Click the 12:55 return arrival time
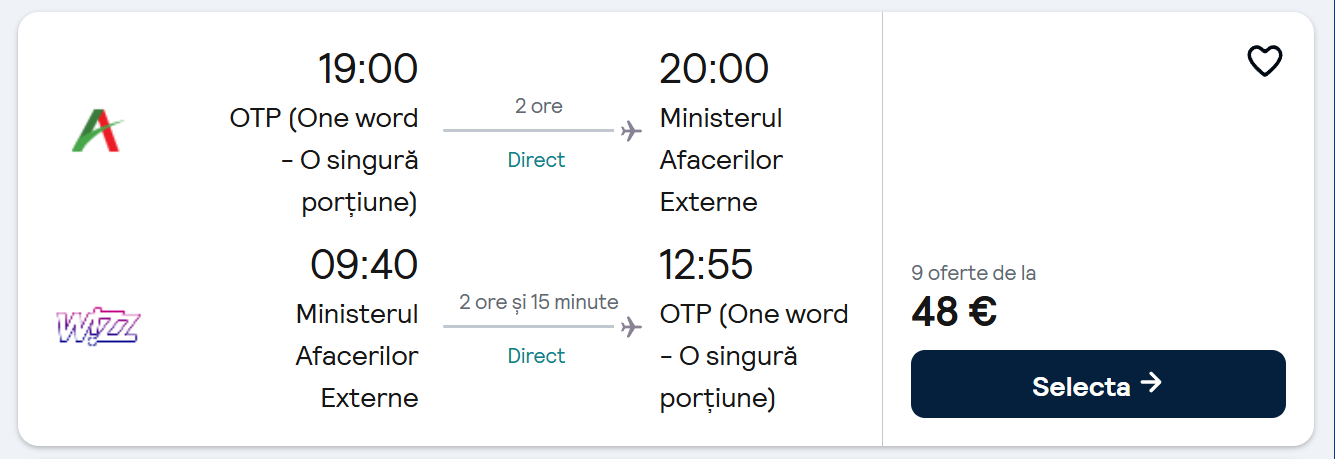Screen dimensions: 1335x459 [706, 265]
